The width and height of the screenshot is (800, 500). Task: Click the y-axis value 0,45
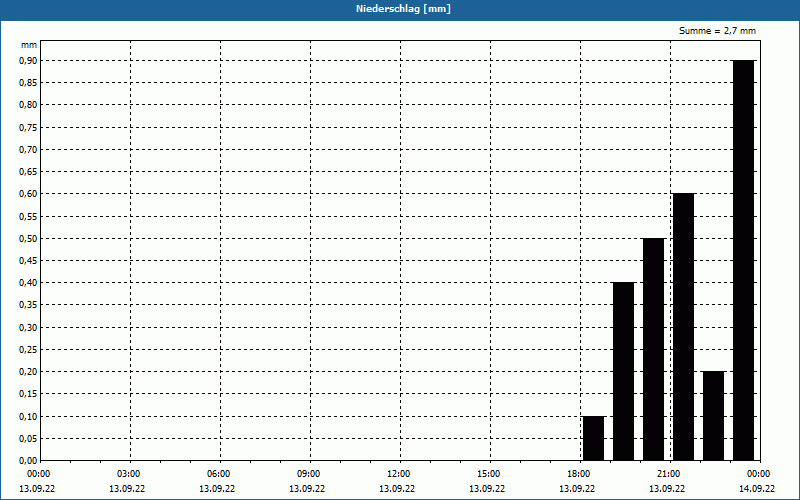pyautogui.click(x=28, y=261)
